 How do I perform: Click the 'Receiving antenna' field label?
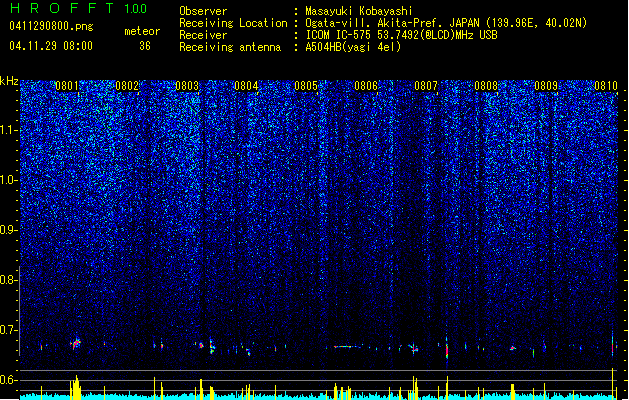(x=230, y=47)
